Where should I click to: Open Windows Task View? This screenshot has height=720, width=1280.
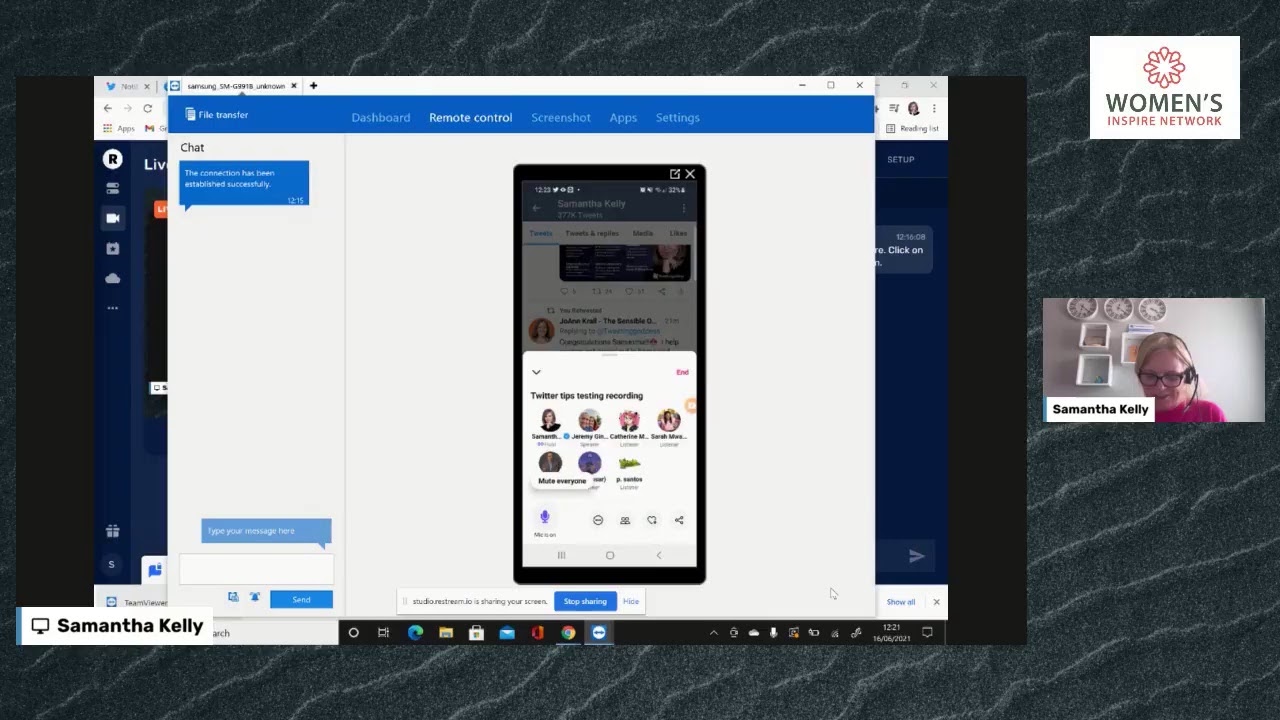point(383,632)
